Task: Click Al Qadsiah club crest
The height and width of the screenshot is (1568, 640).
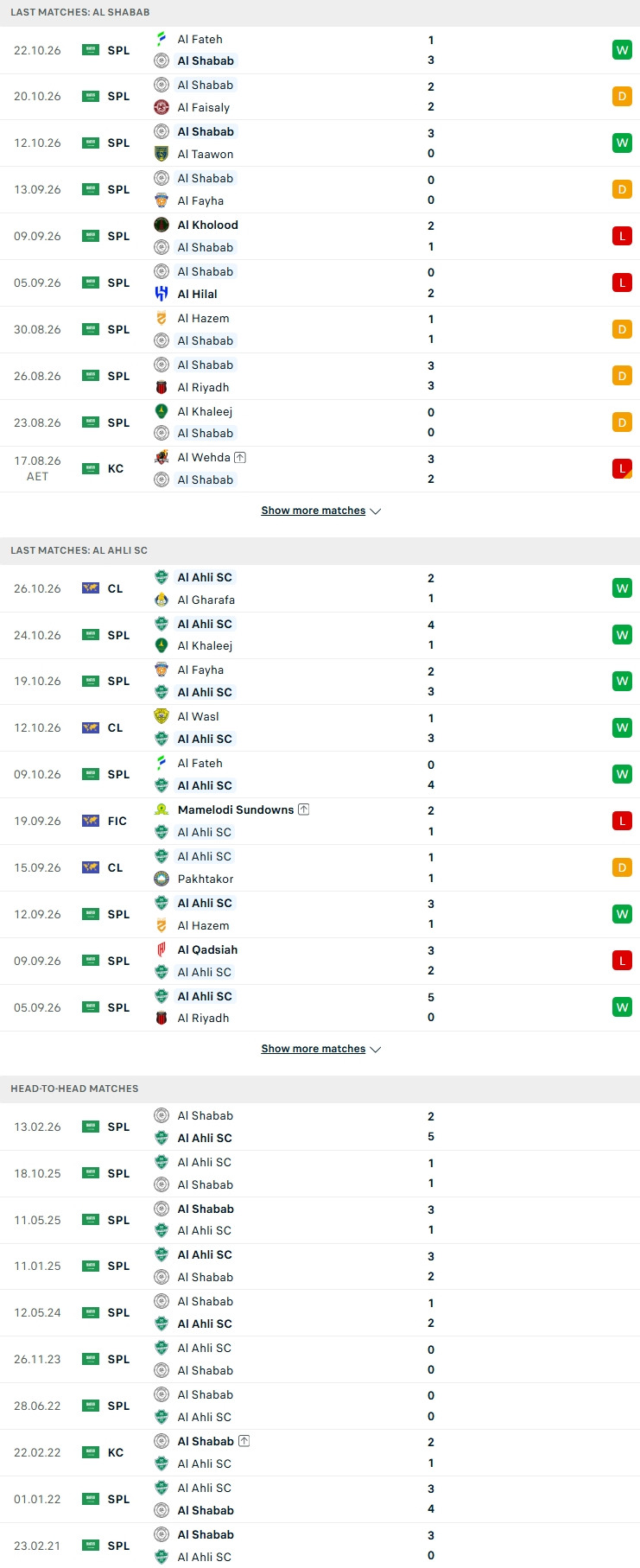Action: pos(162,949)
